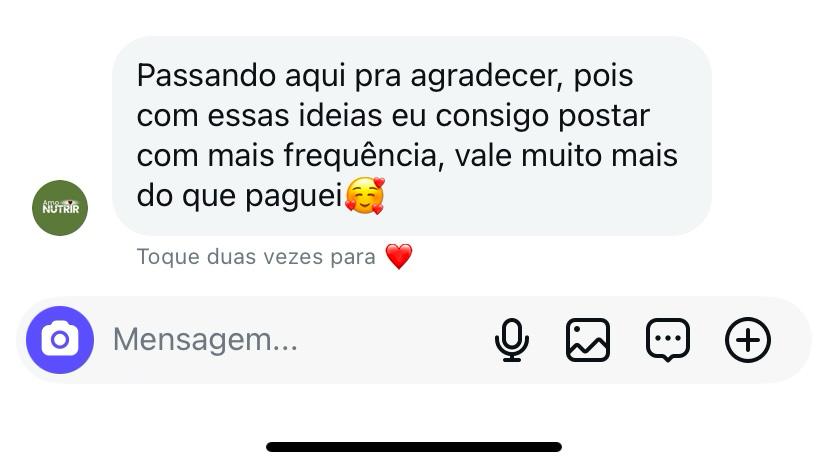Screen dimensions: 828x468
Task: Click 'consigo postar' in the bubble
Action: tap(542, 116)
